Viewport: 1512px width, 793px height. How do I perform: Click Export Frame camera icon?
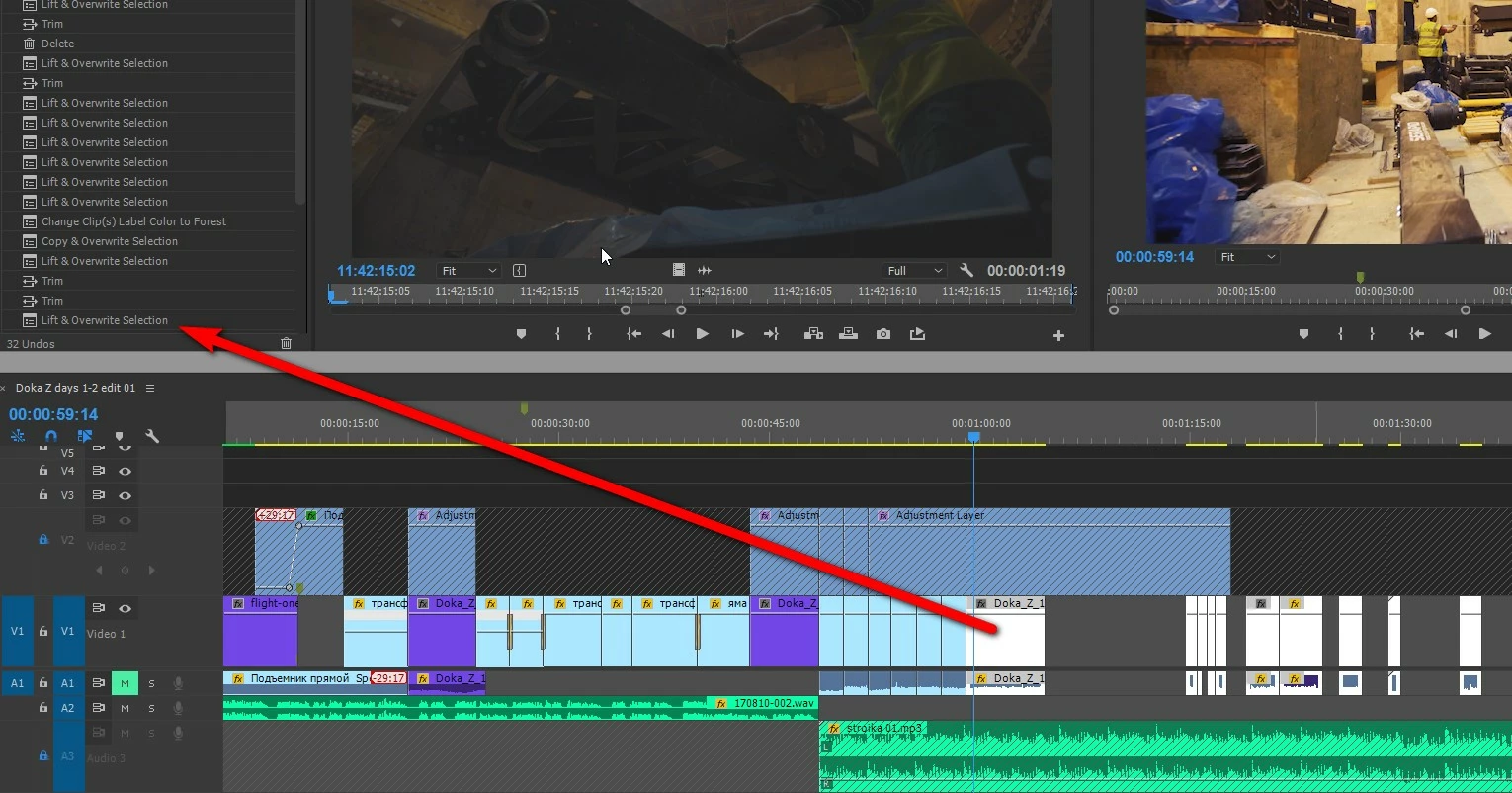(x=883, y=334)
